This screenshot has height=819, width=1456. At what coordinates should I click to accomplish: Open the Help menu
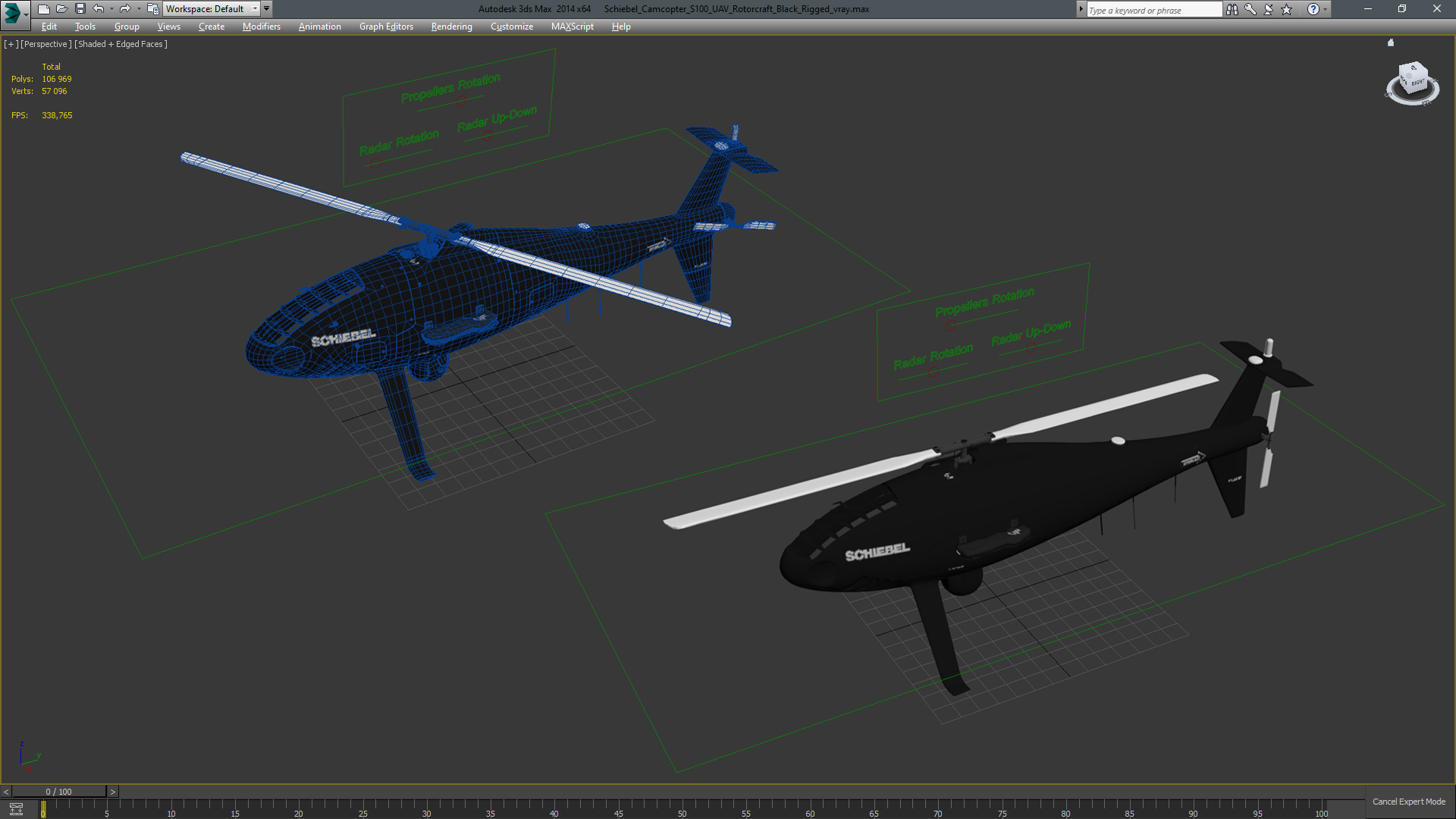coord(621,27)
